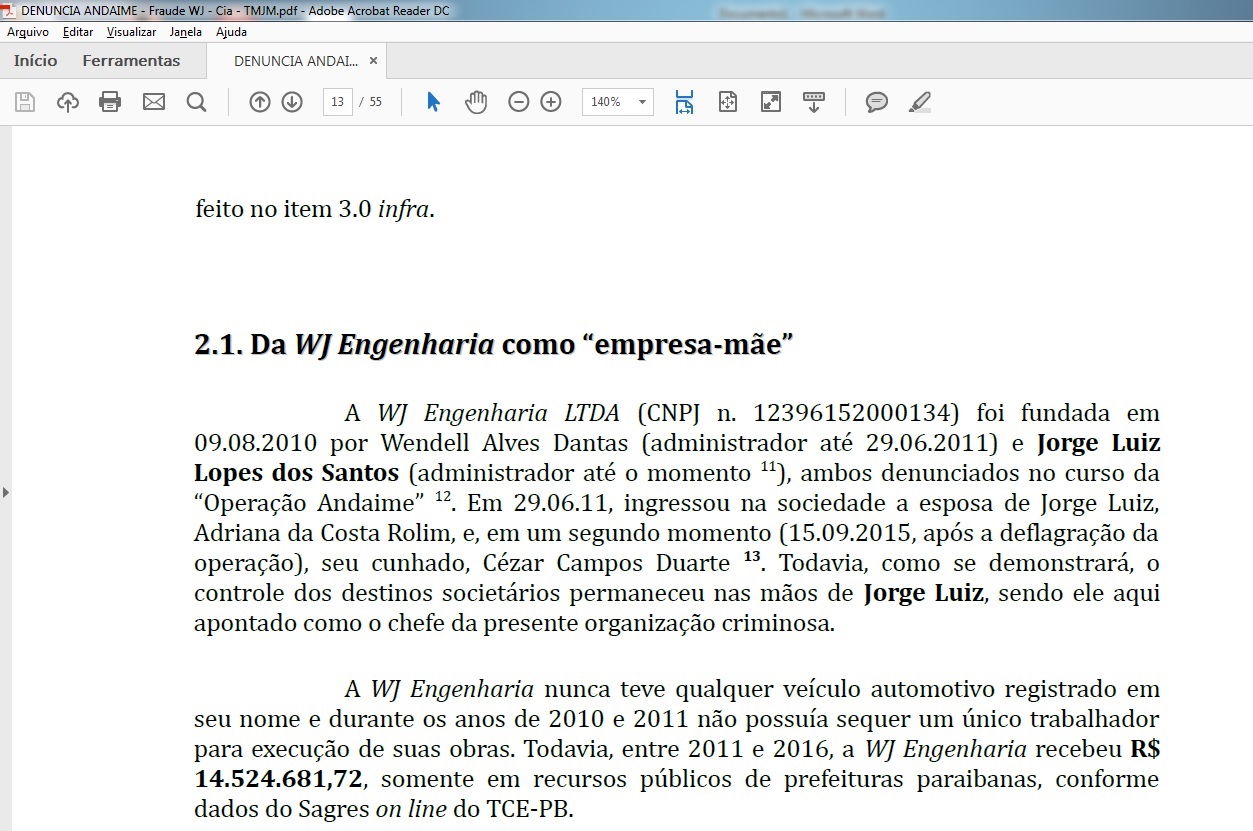Send file by email envelope icon
1253x831 pixels.
153,102
